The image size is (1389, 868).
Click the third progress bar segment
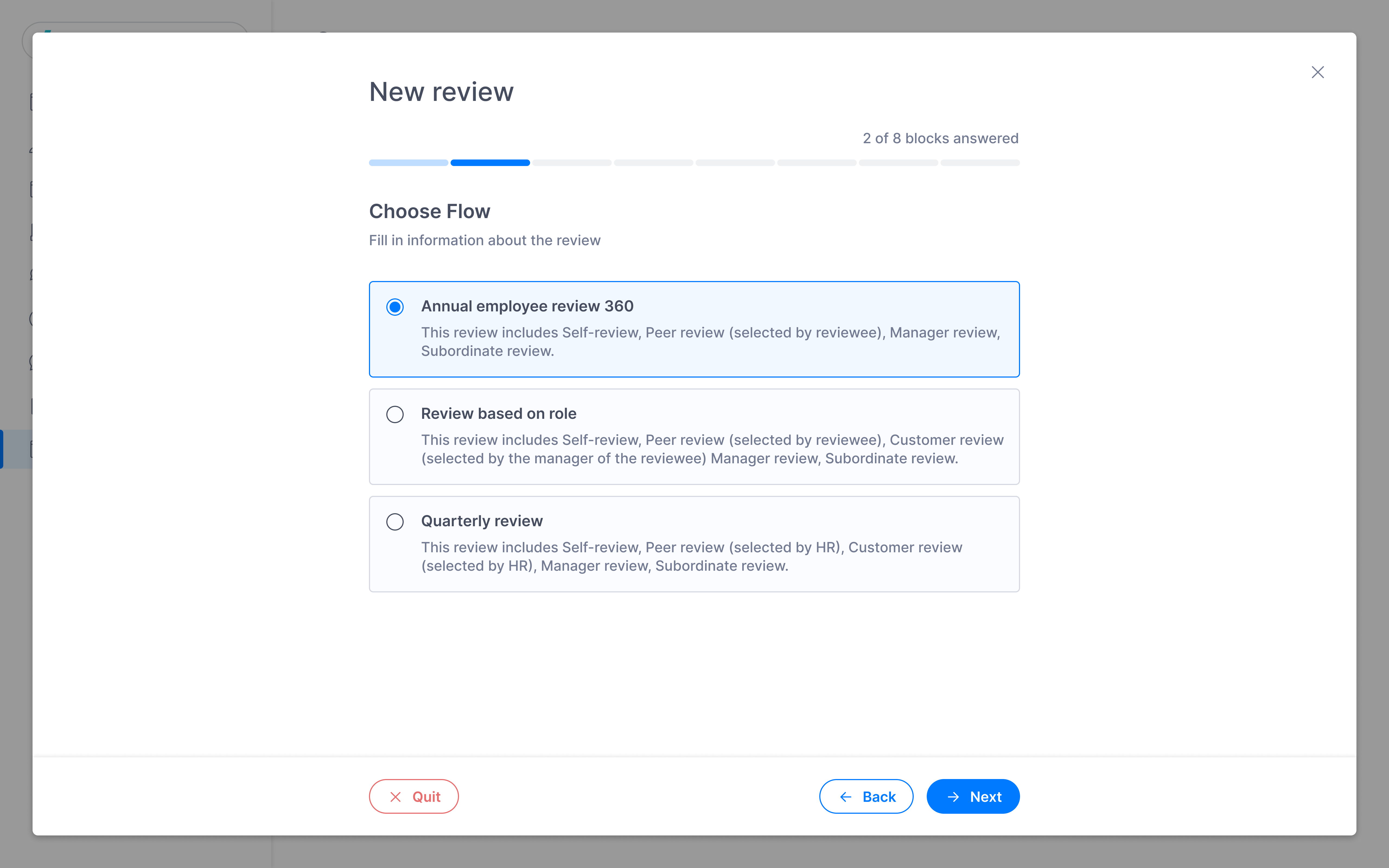click(x=572, y=163)
